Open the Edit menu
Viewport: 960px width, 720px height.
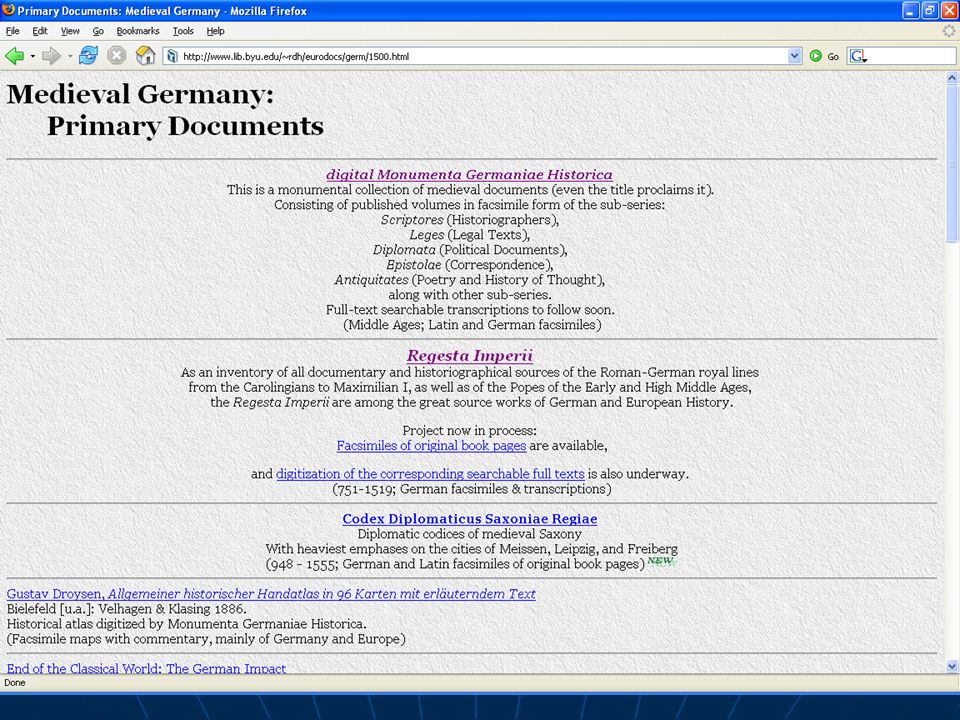(40, 31)
